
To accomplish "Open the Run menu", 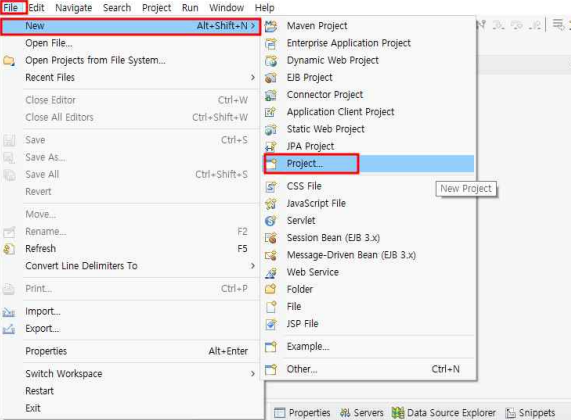I will [x=190, y=7].
